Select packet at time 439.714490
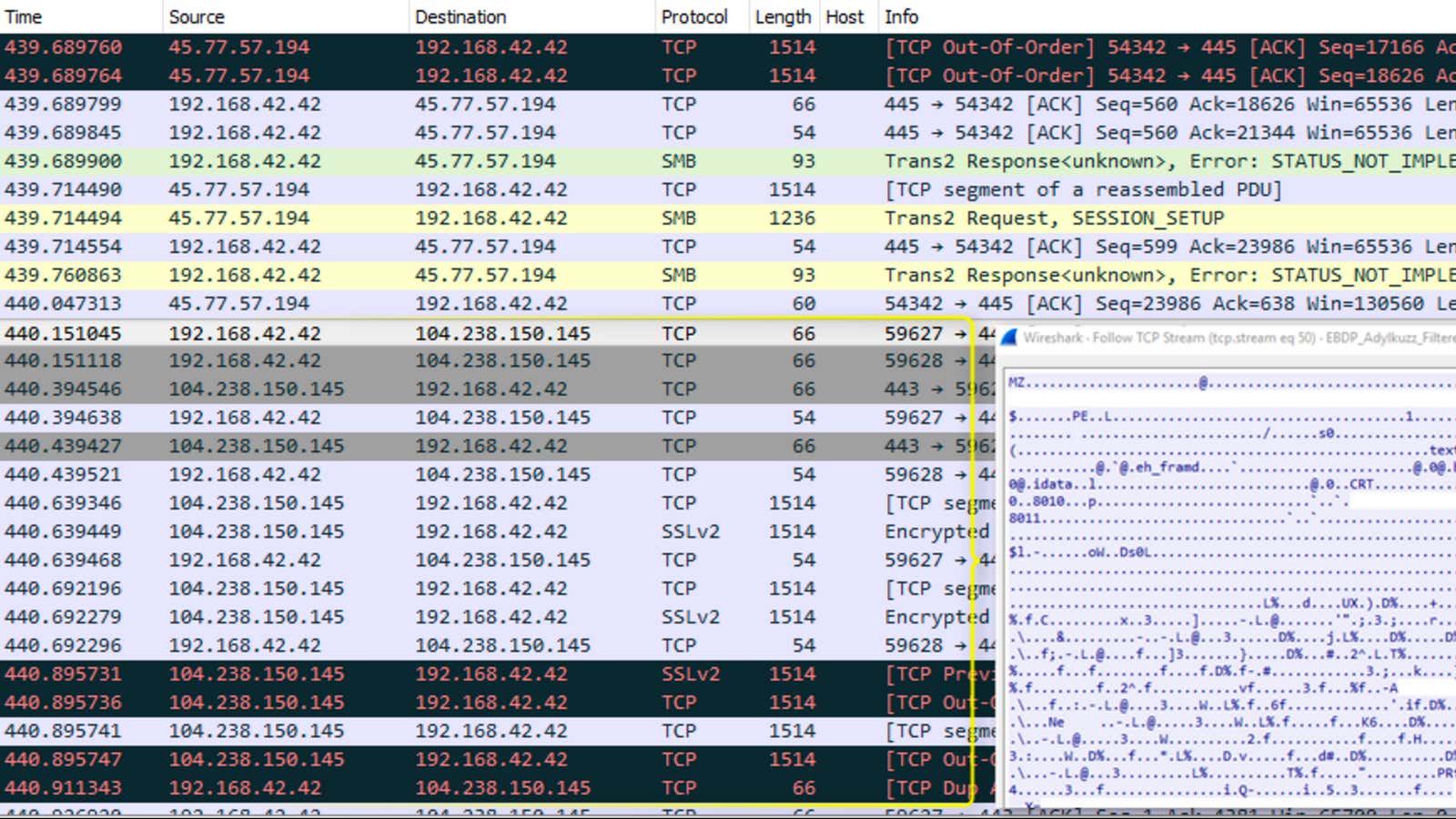The height and width of the screenshot is (819, 1456). (728, 189)
